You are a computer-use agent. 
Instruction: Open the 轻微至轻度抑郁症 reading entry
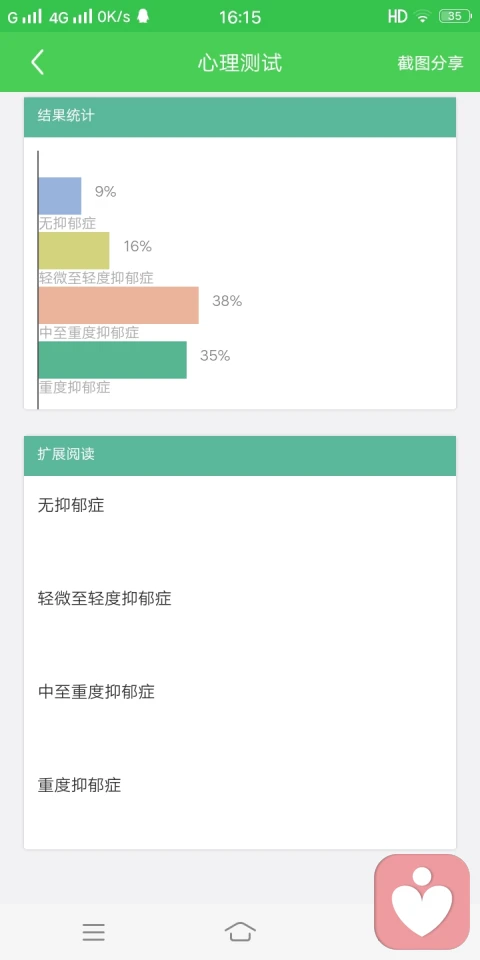click(x=240, y=598)
